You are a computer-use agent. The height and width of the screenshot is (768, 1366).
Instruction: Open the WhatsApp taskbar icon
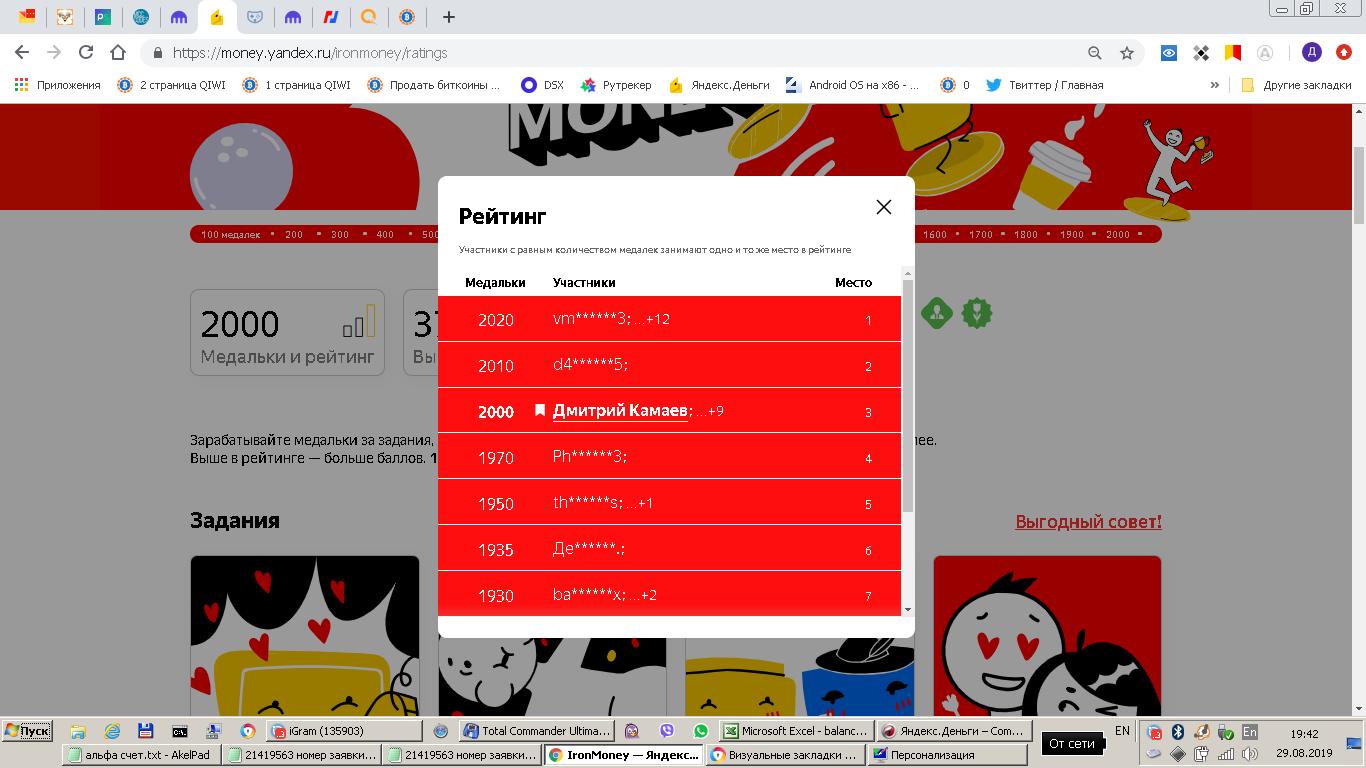[700, 731]
